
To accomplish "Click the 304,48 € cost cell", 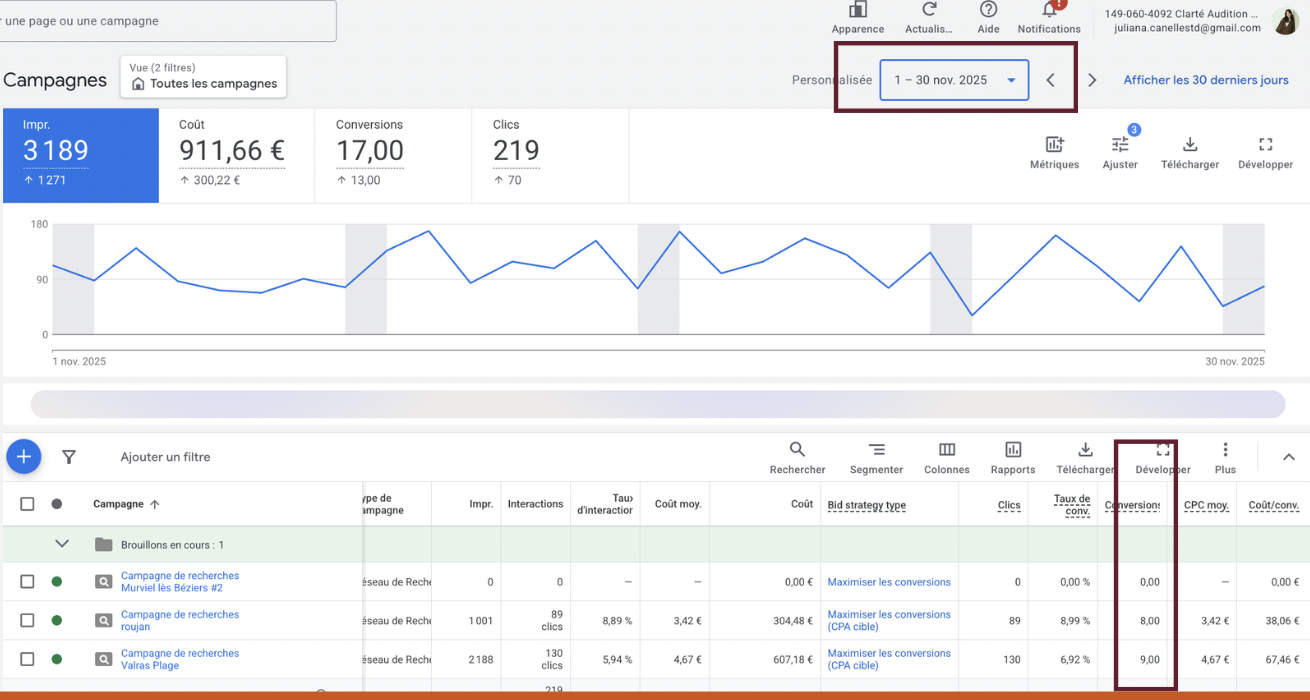I will [x=791, y=621].
